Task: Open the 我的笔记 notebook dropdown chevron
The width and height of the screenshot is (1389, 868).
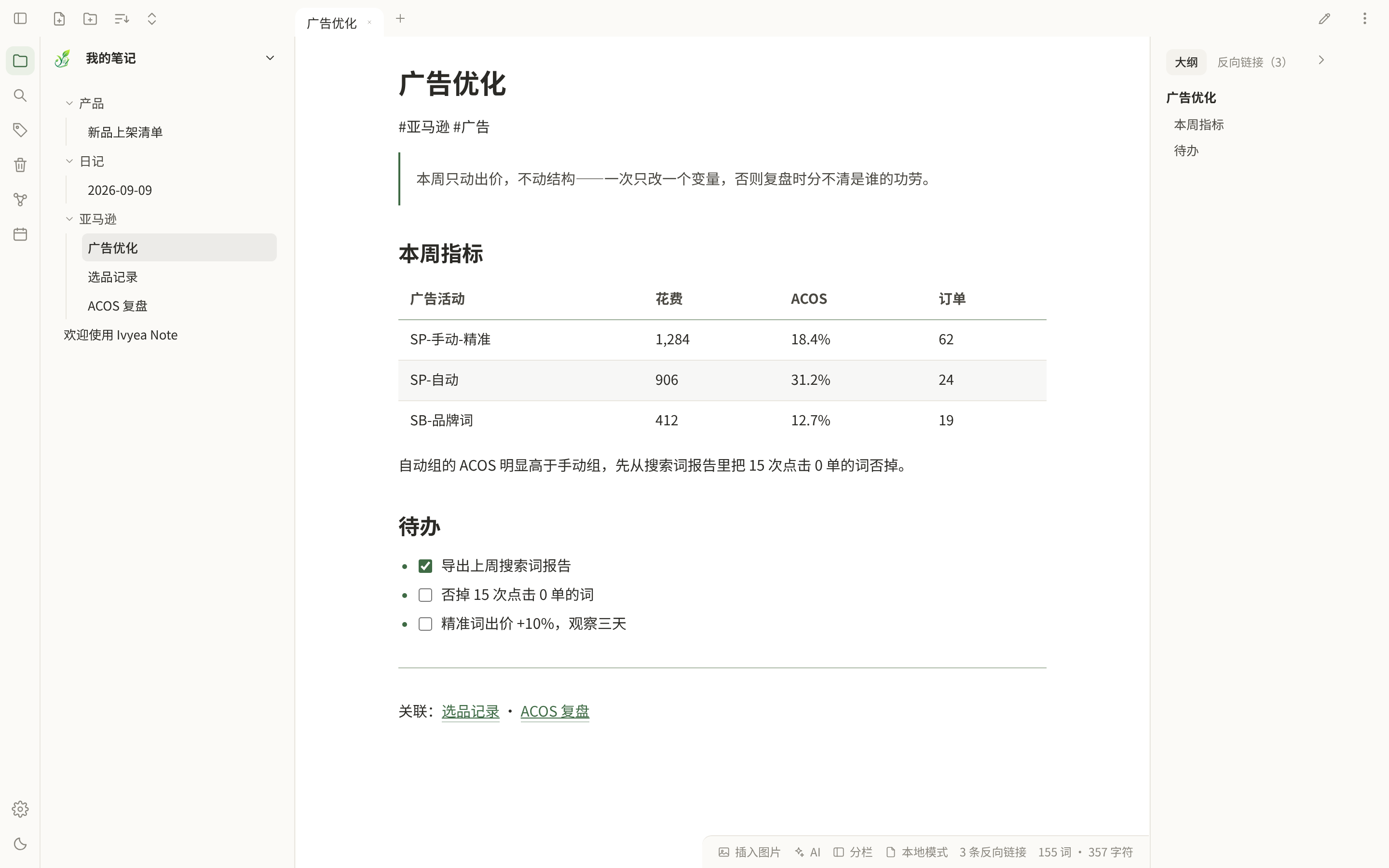Action: (x=270, y=58)
